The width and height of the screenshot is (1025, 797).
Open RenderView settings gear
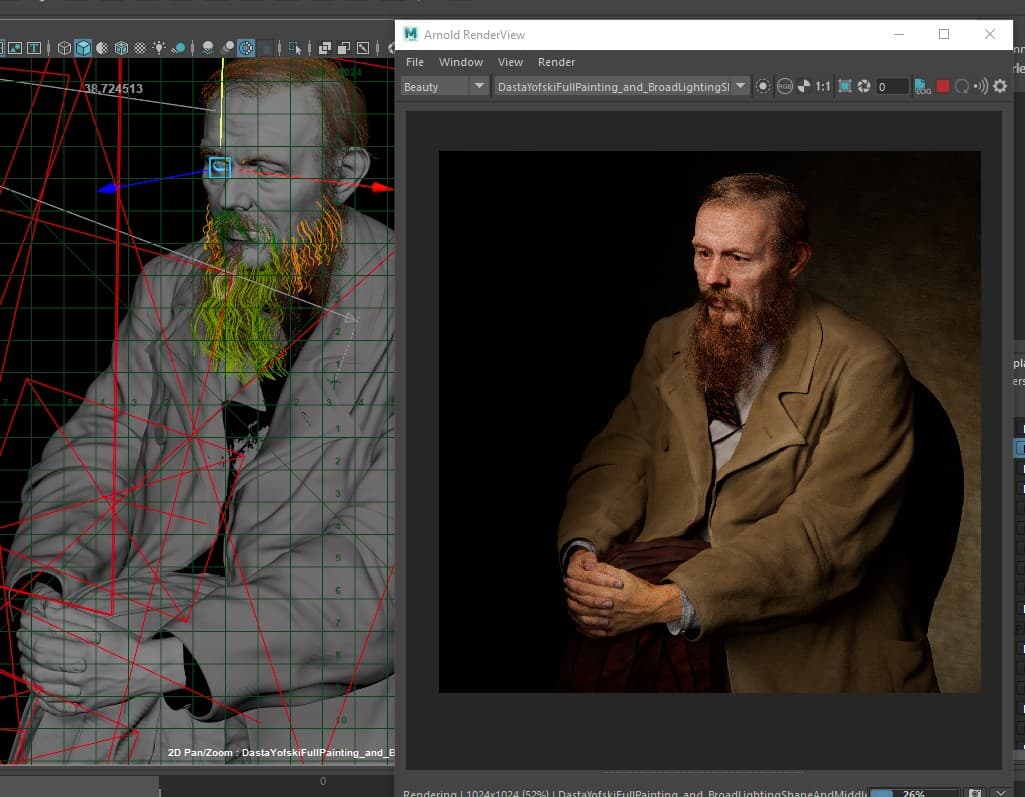(x=1000, y=86)
